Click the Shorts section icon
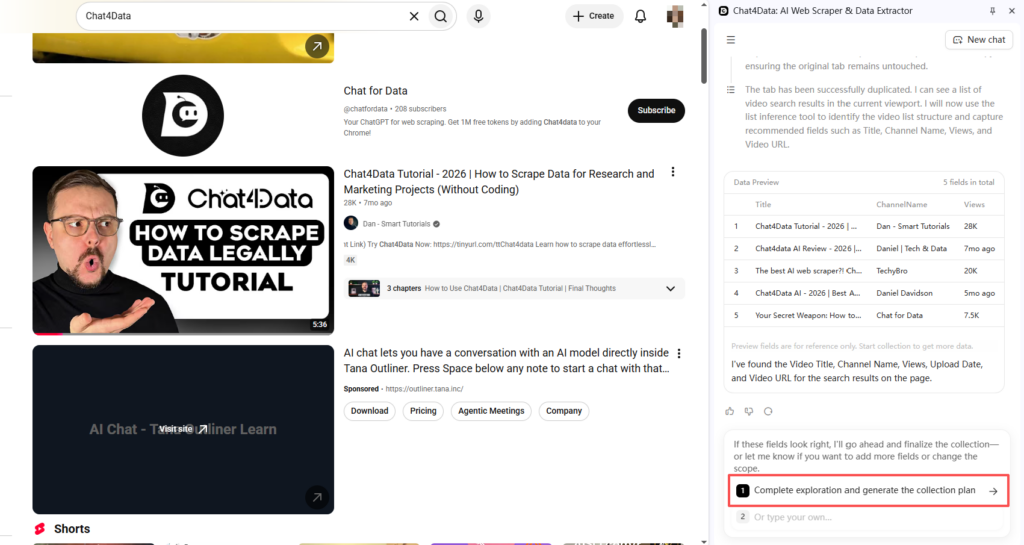The height and width of the screenshot is (545, 1024). coord(40,529)
